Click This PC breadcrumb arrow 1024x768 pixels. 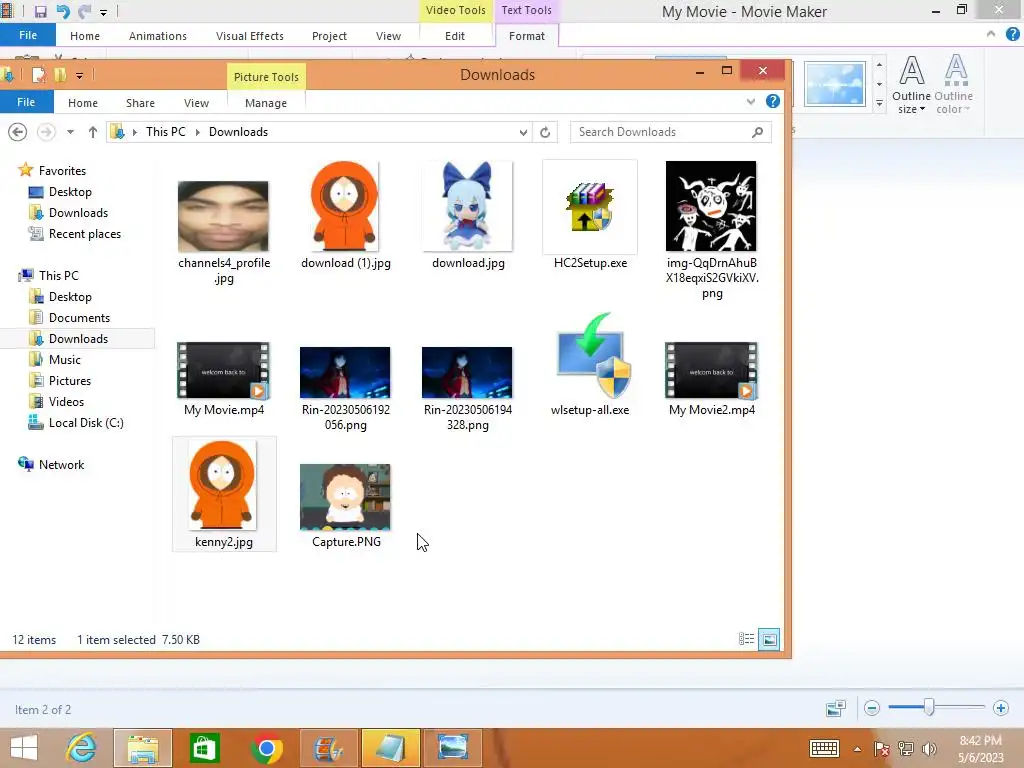click(x=197, y=132)
